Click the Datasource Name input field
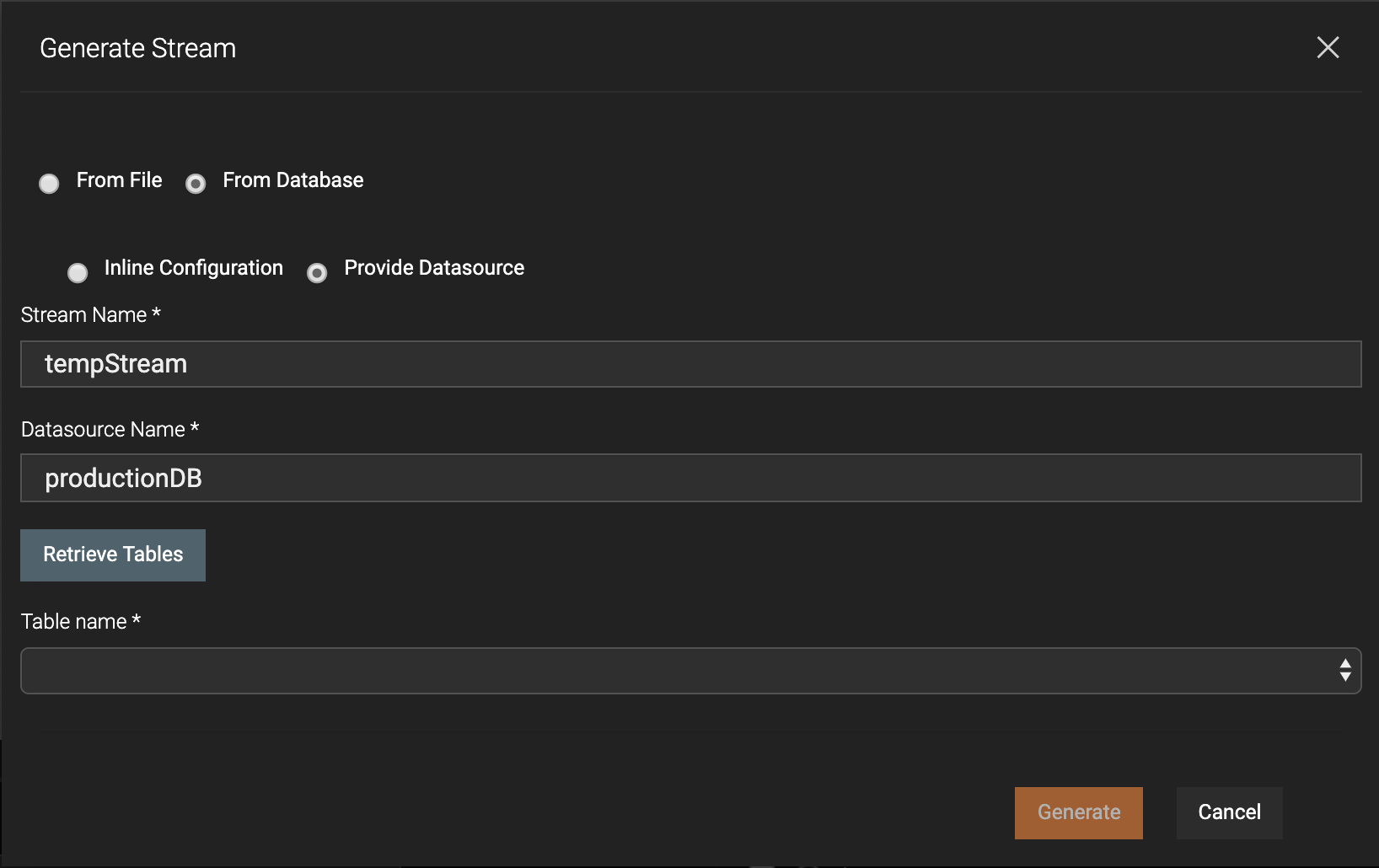The image size is (1379, 868). [690, 478]
